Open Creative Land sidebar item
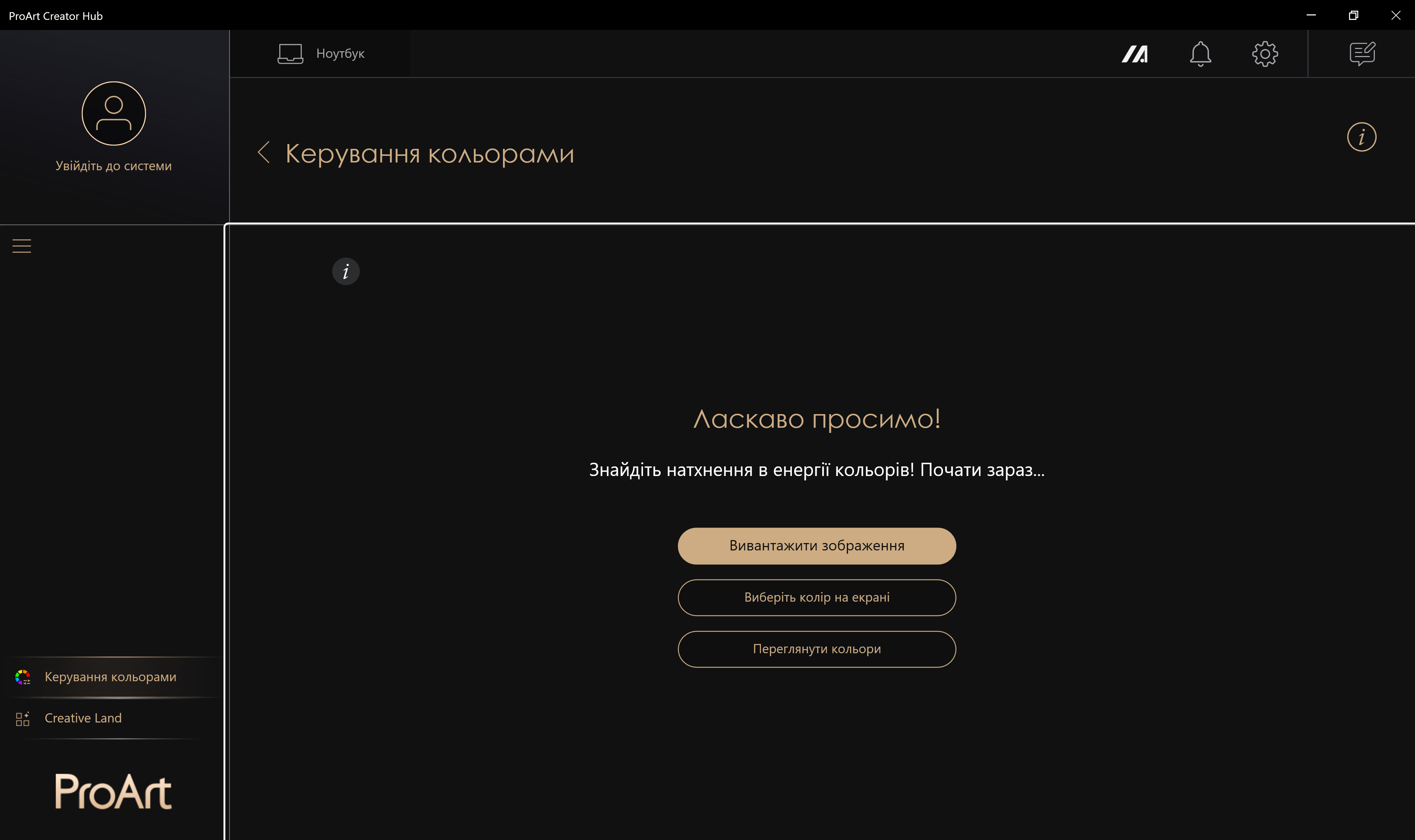Viewport: 1415px width, 840px height. click(x=83, y=718)
